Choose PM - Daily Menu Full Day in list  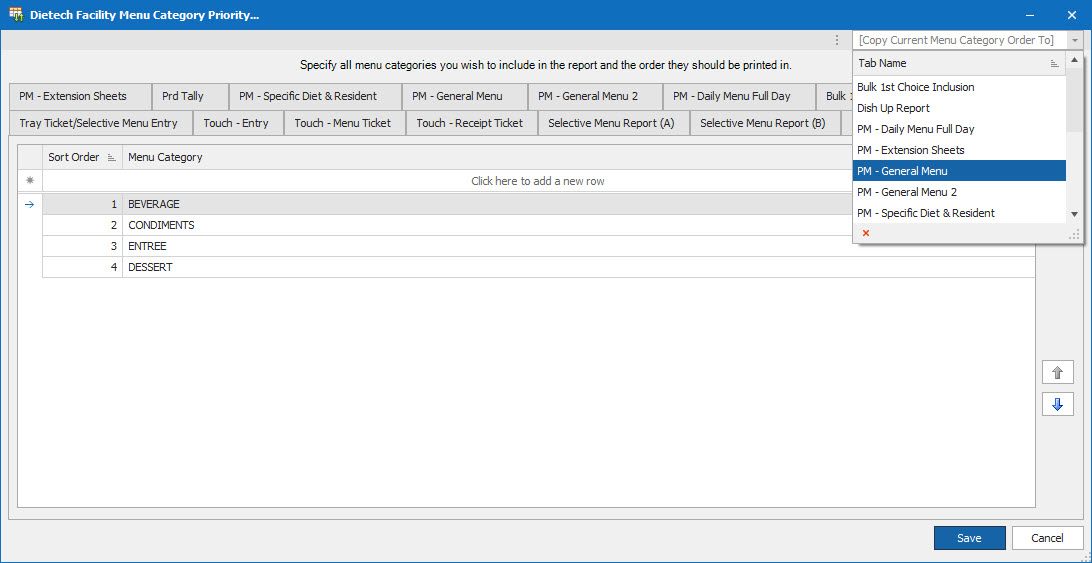959,129
